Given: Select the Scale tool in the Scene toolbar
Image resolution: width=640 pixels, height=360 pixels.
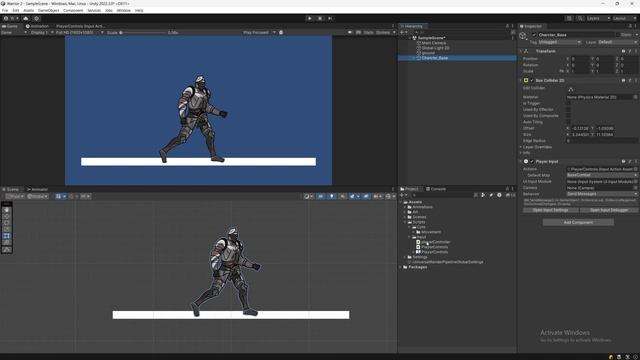Looking at the screenshot, I should (x=7, y=229).
